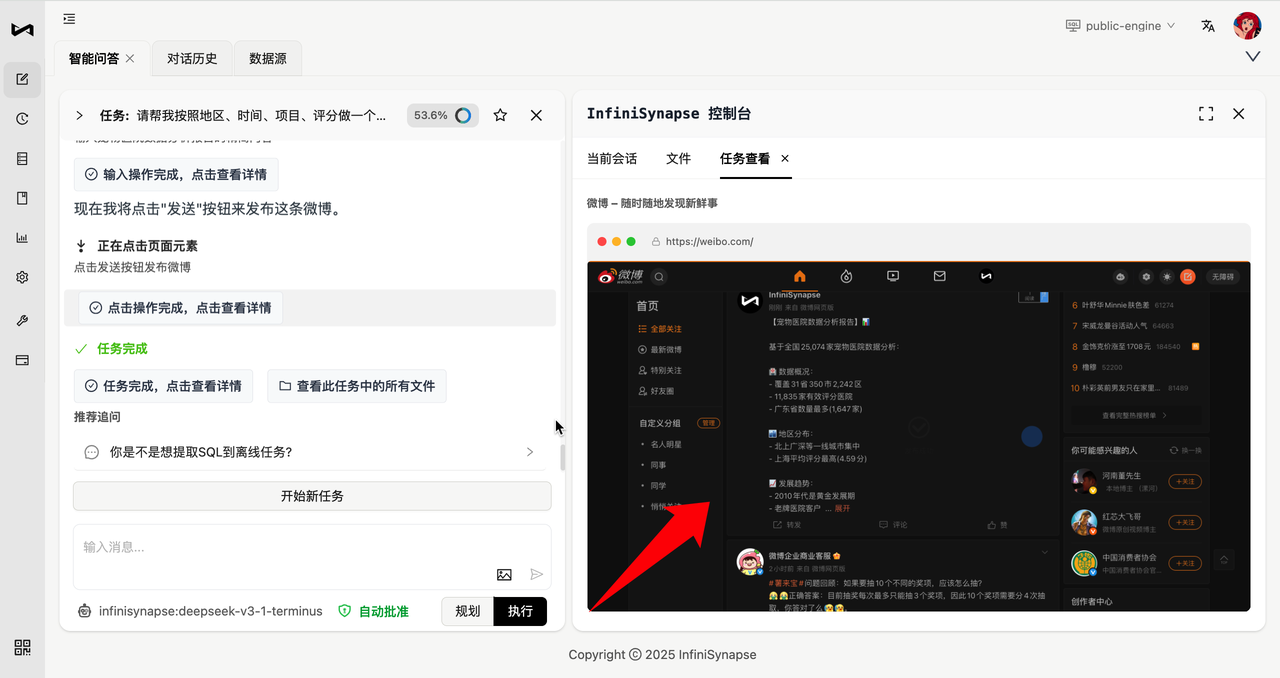Click the robot icon beside model name
This screenshot has width=1280, height=678.
coord(85,611)
